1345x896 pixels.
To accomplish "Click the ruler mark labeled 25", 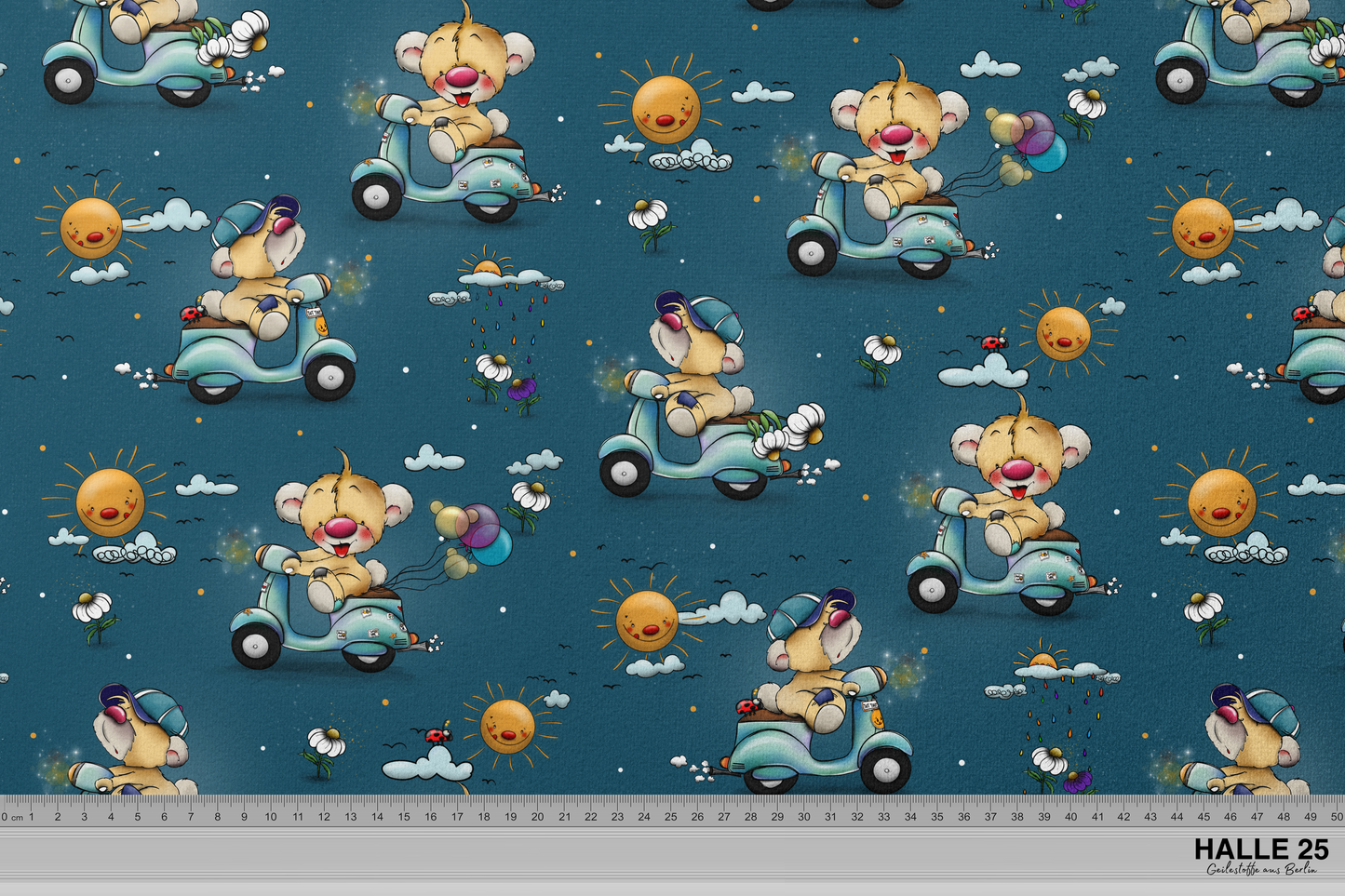I will click(x=670, y=817).
